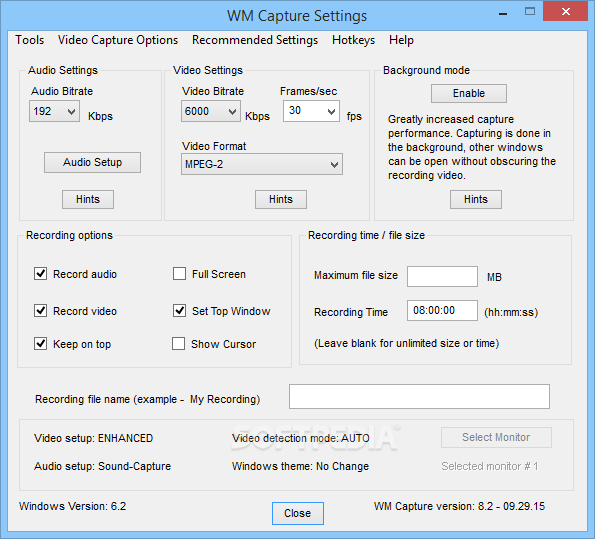Open the Hotkeys menu

pos(353,40)
